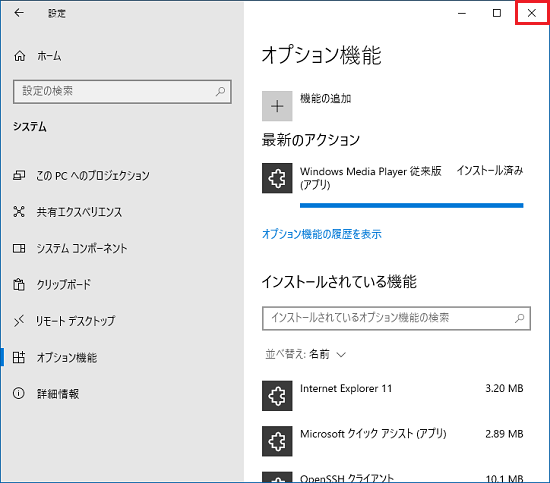Open the 並べ替え: 名前 dropdown

pos(306,355)
